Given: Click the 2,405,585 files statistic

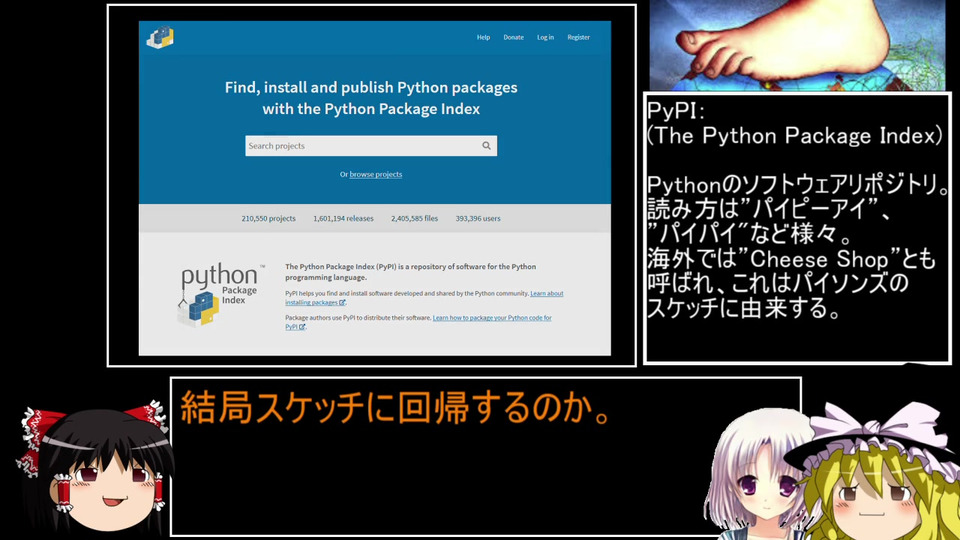Looking at the screenshot, I should (414, 219).
